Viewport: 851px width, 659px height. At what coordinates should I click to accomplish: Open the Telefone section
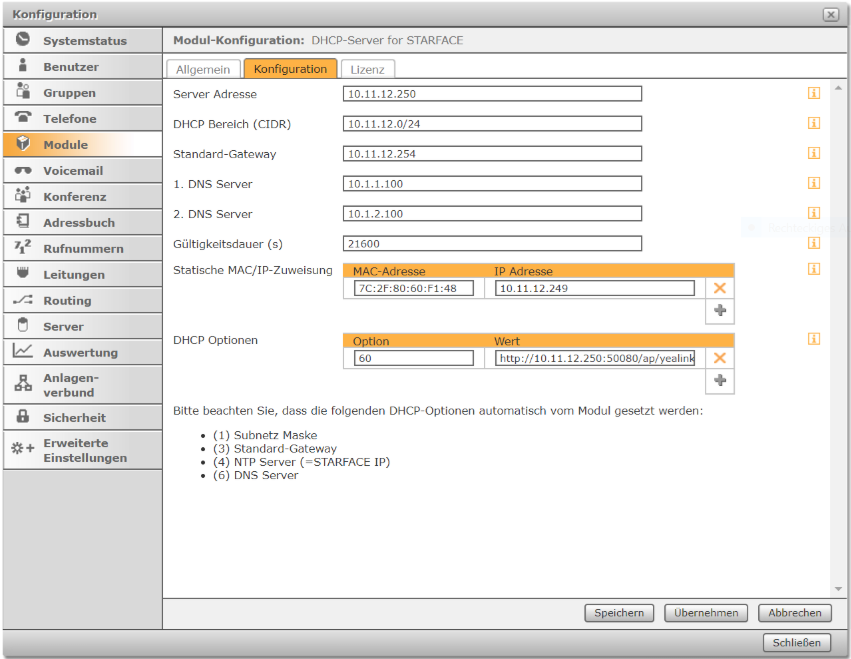[82, 118]
